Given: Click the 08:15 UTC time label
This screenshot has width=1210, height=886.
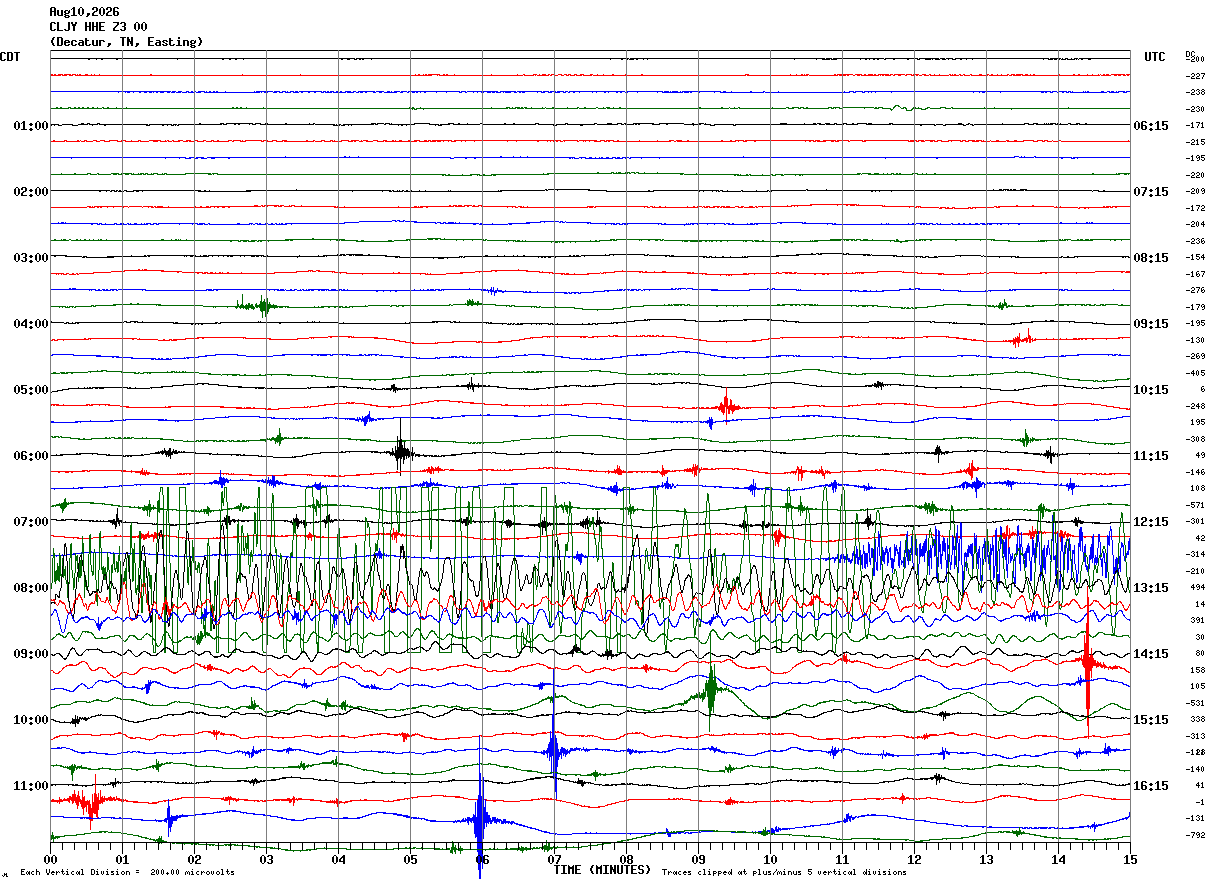Looking at the screenshot, I should [x=1150, y=258].
